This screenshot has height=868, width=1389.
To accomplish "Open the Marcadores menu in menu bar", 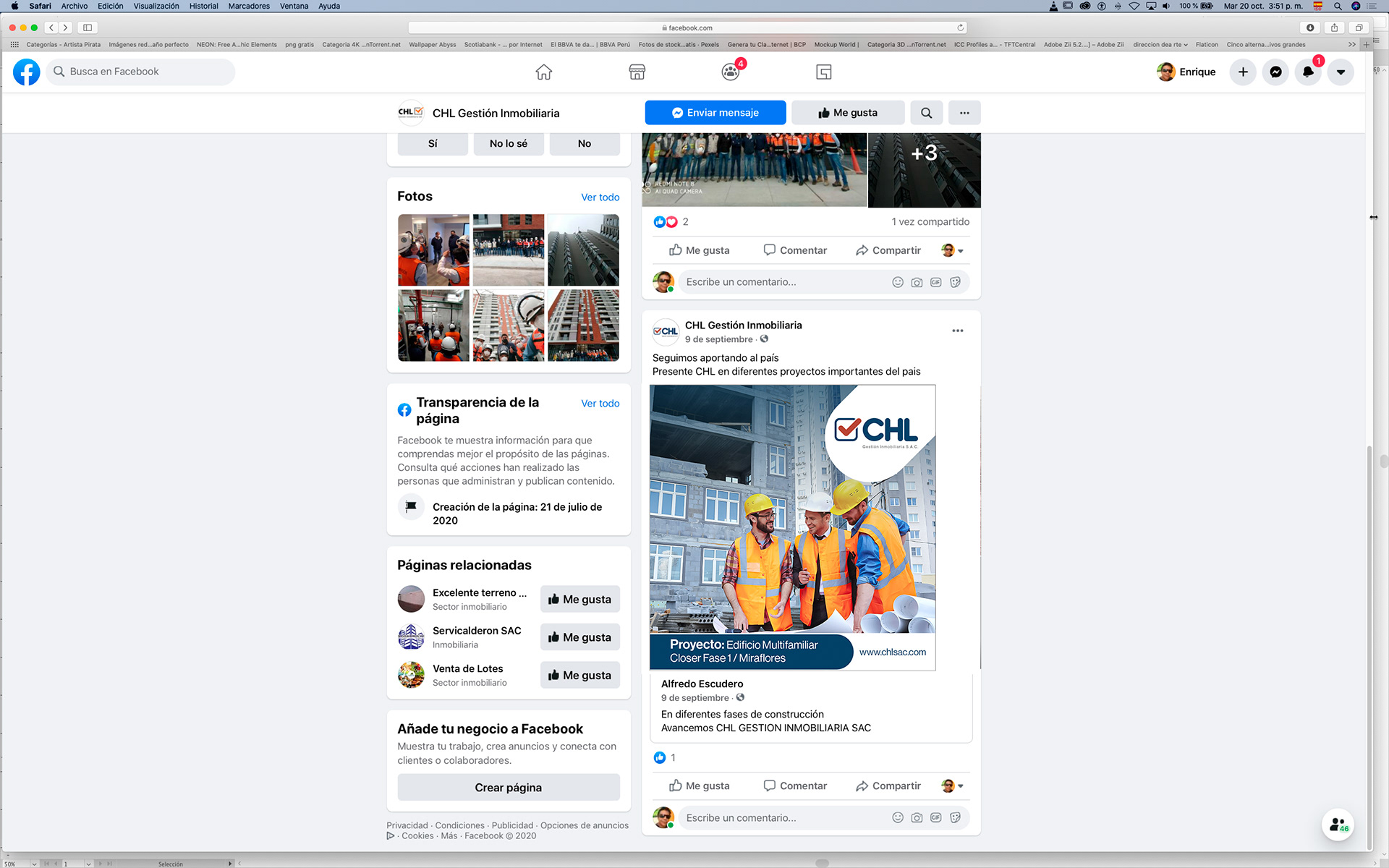I will point(249,6).
